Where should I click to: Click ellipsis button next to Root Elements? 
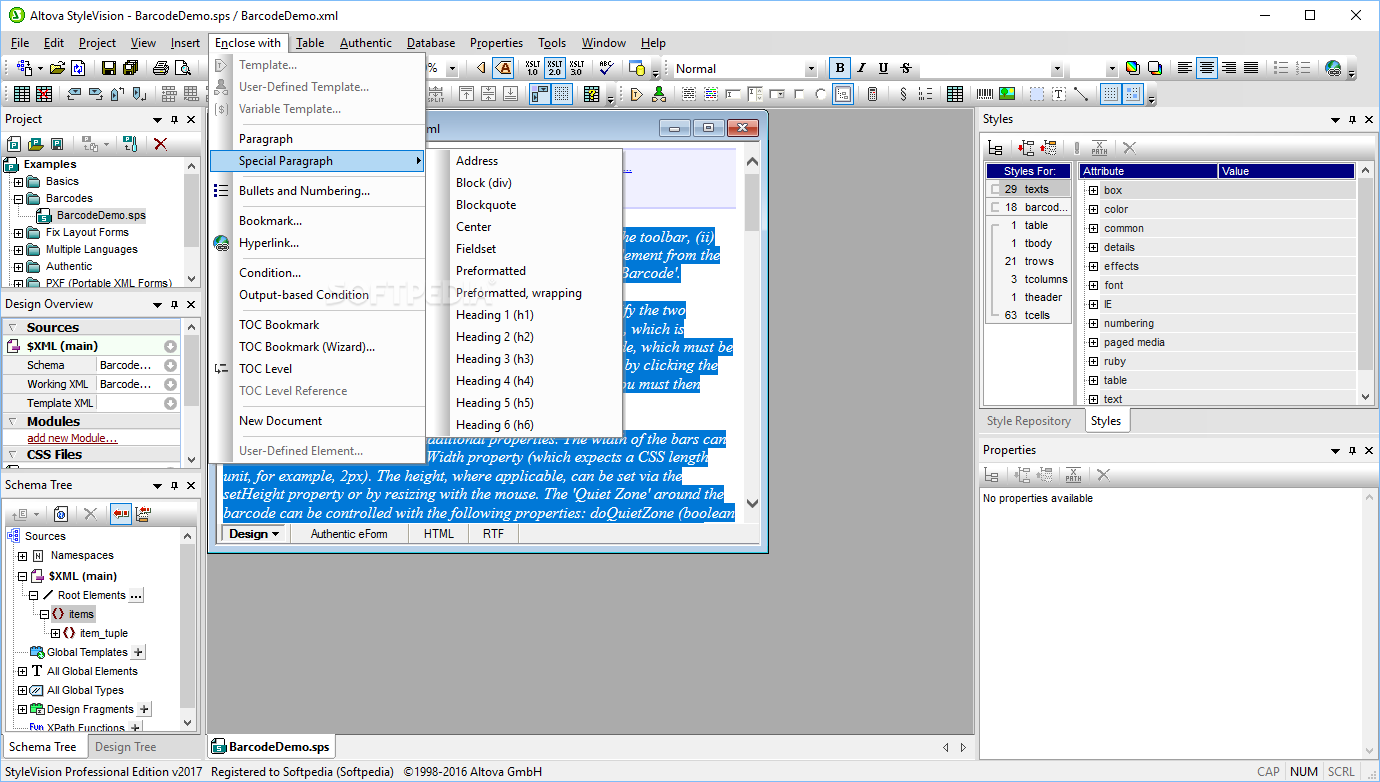pyautogui.click(x=137, y=595)
